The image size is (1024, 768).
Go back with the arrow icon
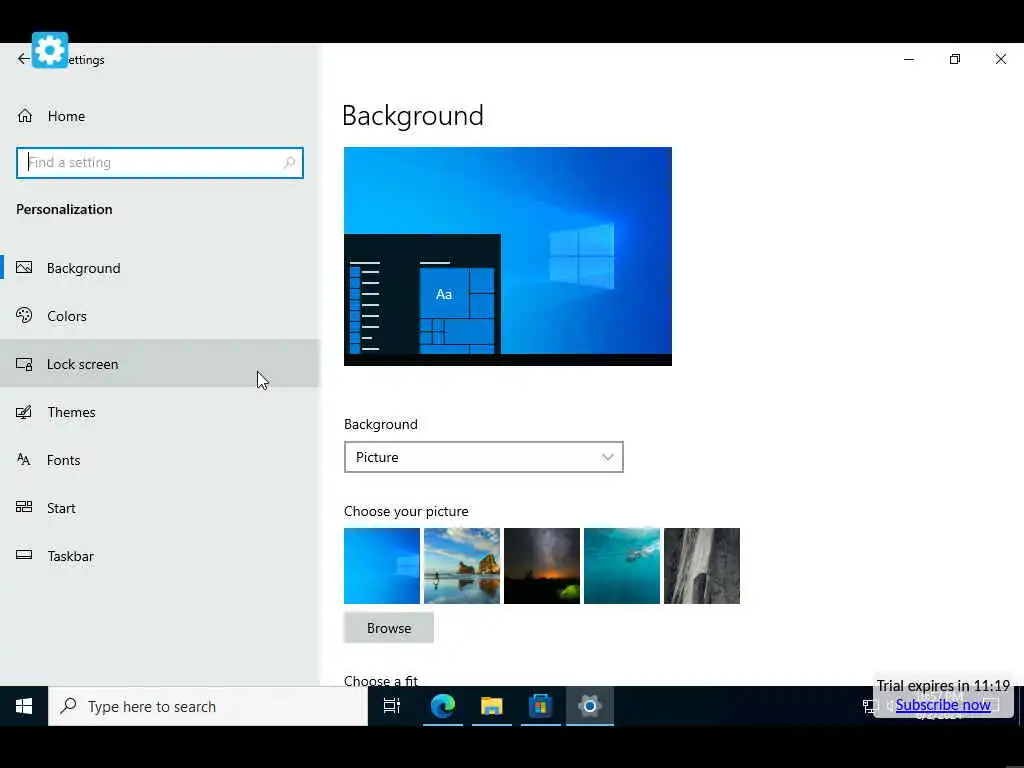[x=23, y=59]
